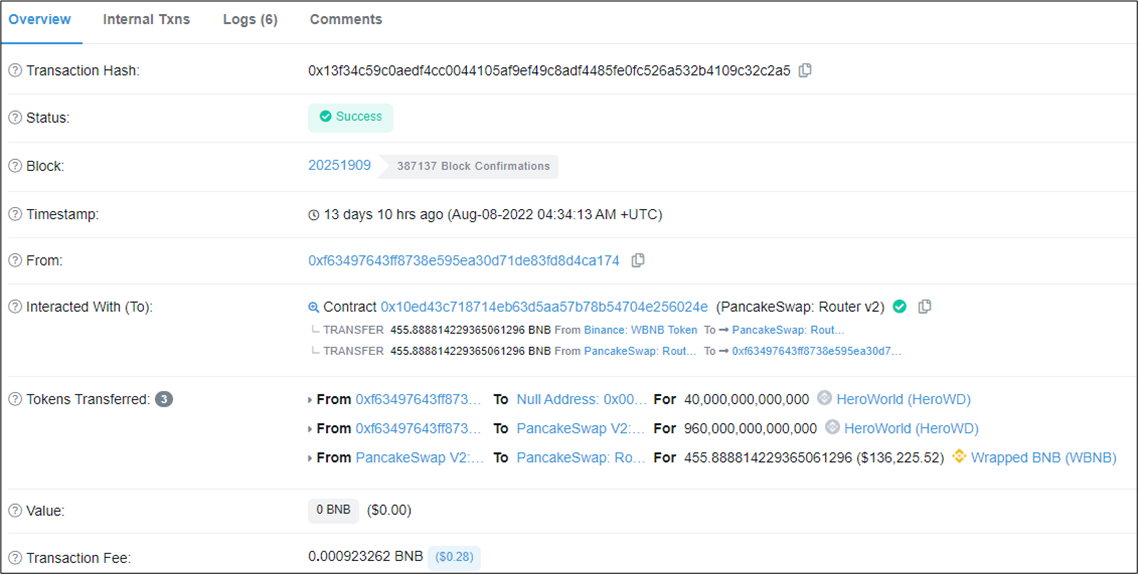Open the Internal Txns tab

pyautogui.click(x=147, y=20)
